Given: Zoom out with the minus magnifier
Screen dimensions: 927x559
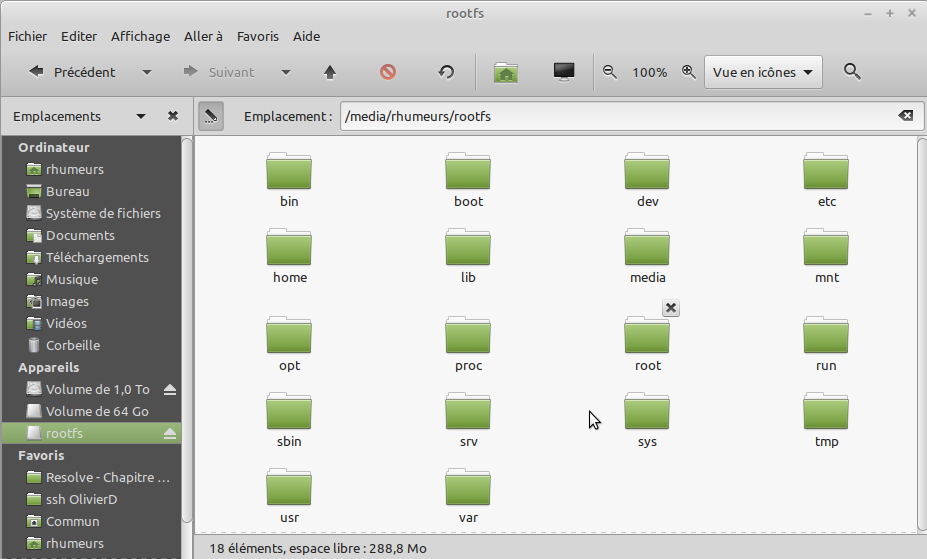Looking at the screenshot, I should [x=610, y=72].
